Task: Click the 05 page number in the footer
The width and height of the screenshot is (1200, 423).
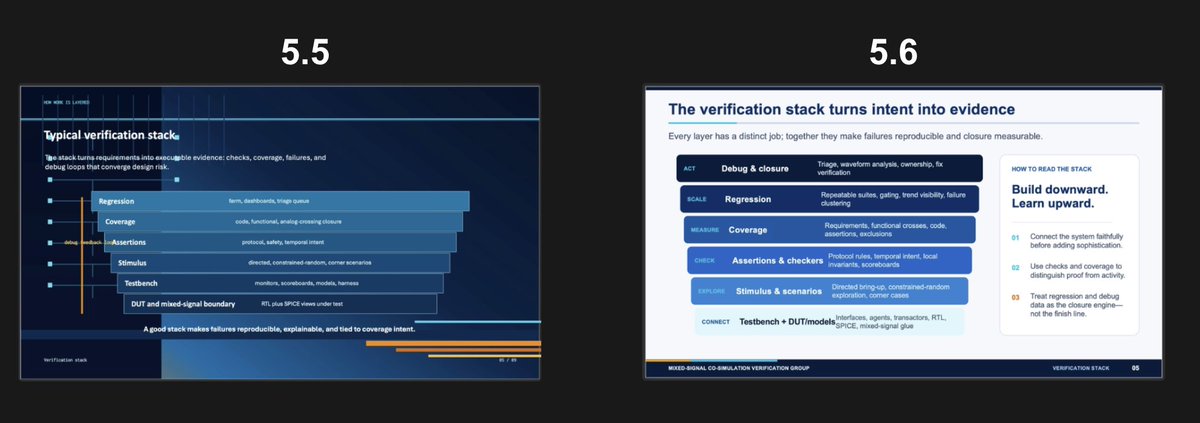Action: 1135,369
